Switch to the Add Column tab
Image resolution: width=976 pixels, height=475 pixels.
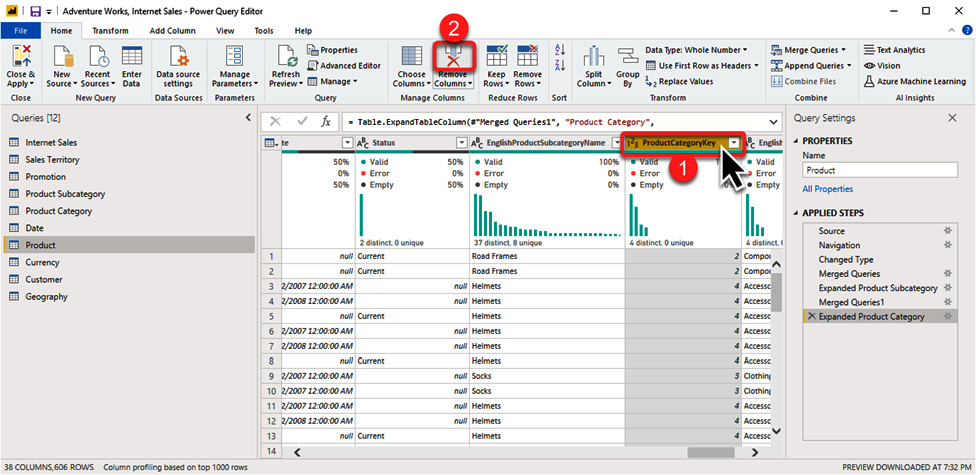click(x=172, y=31)
